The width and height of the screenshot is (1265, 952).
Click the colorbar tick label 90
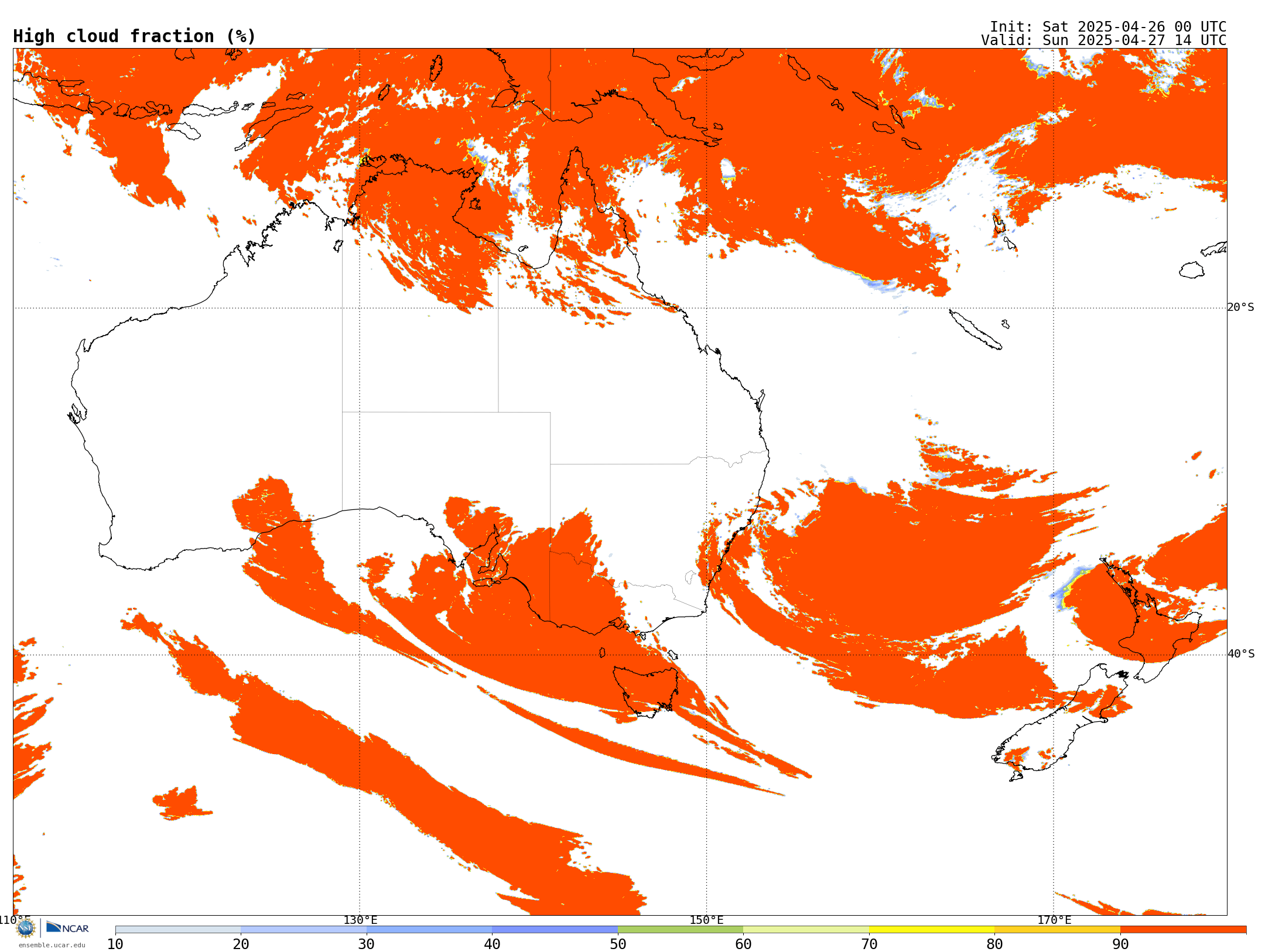coord(1120,944)
